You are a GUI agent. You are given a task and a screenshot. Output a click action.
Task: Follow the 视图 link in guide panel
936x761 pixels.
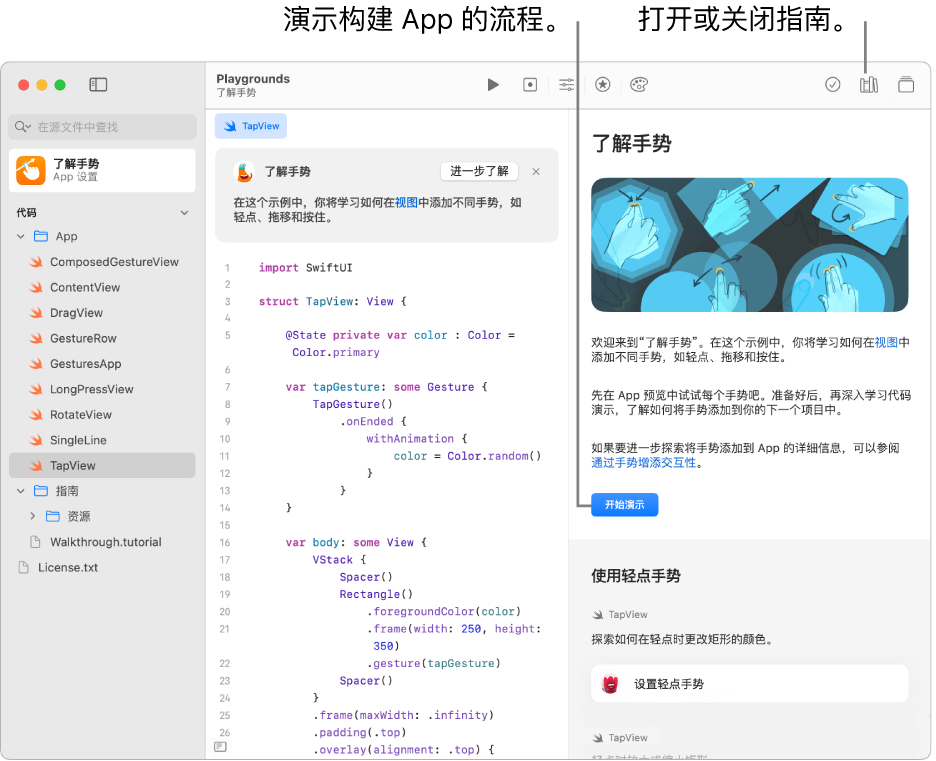(886, 343)
